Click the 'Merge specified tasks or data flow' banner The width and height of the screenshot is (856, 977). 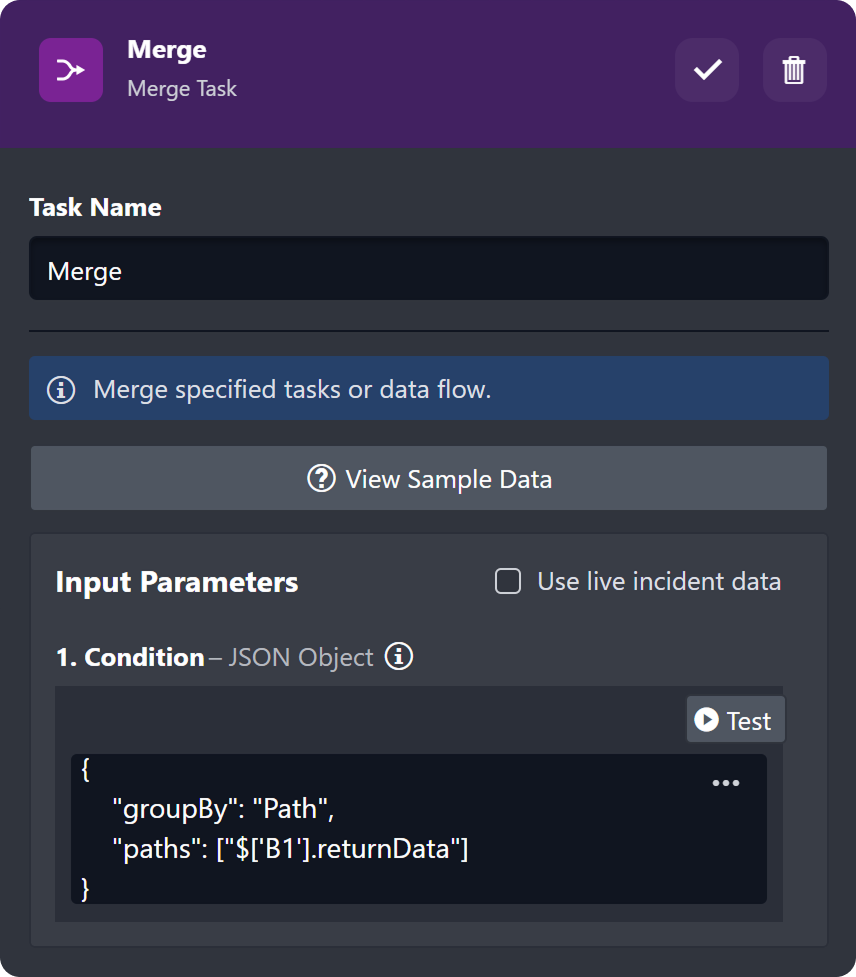tap(292, 389)
